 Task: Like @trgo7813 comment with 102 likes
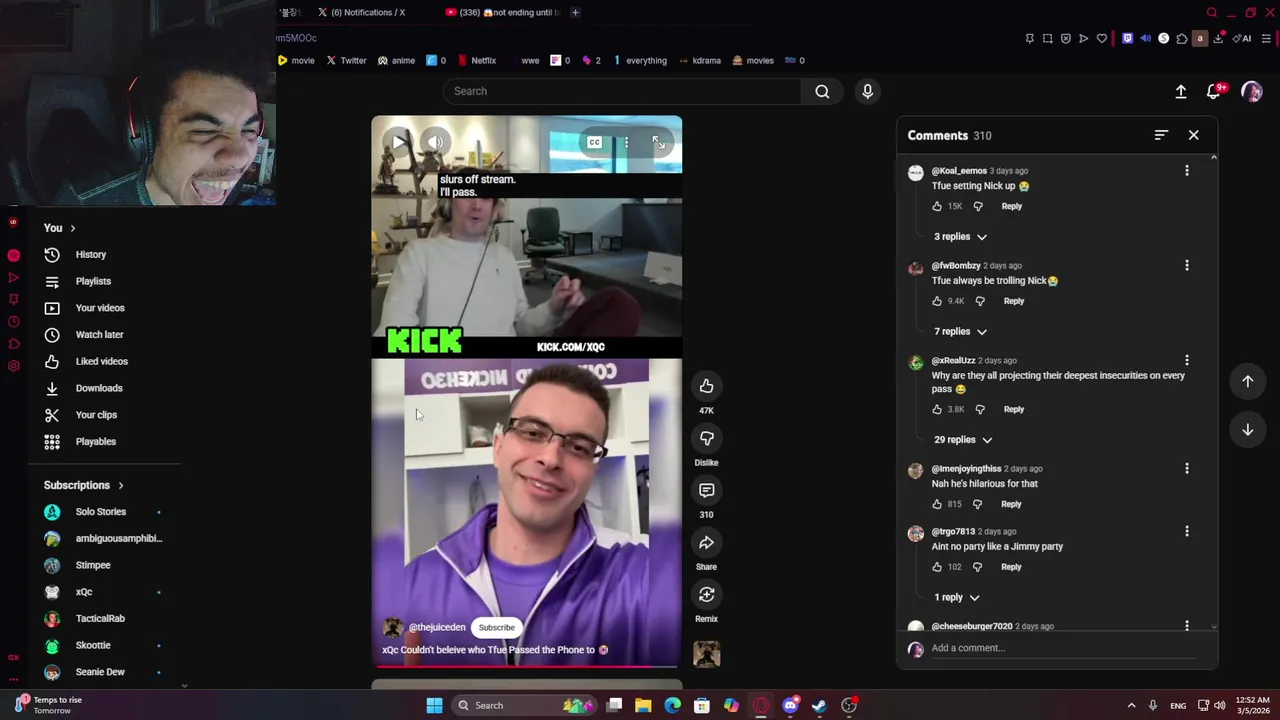(x=937, y=567)
